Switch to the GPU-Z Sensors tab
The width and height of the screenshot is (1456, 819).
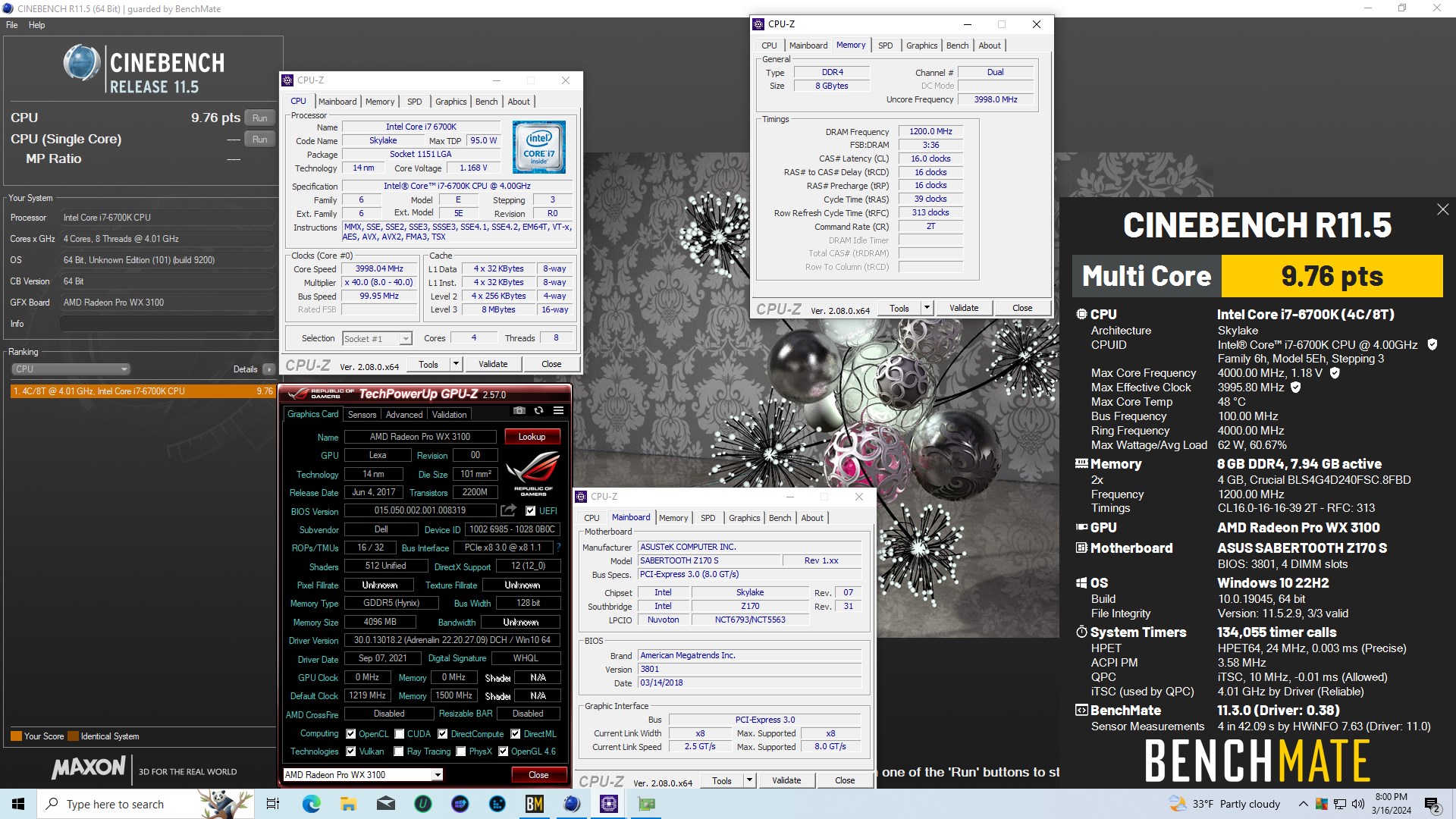pos(362,415)
